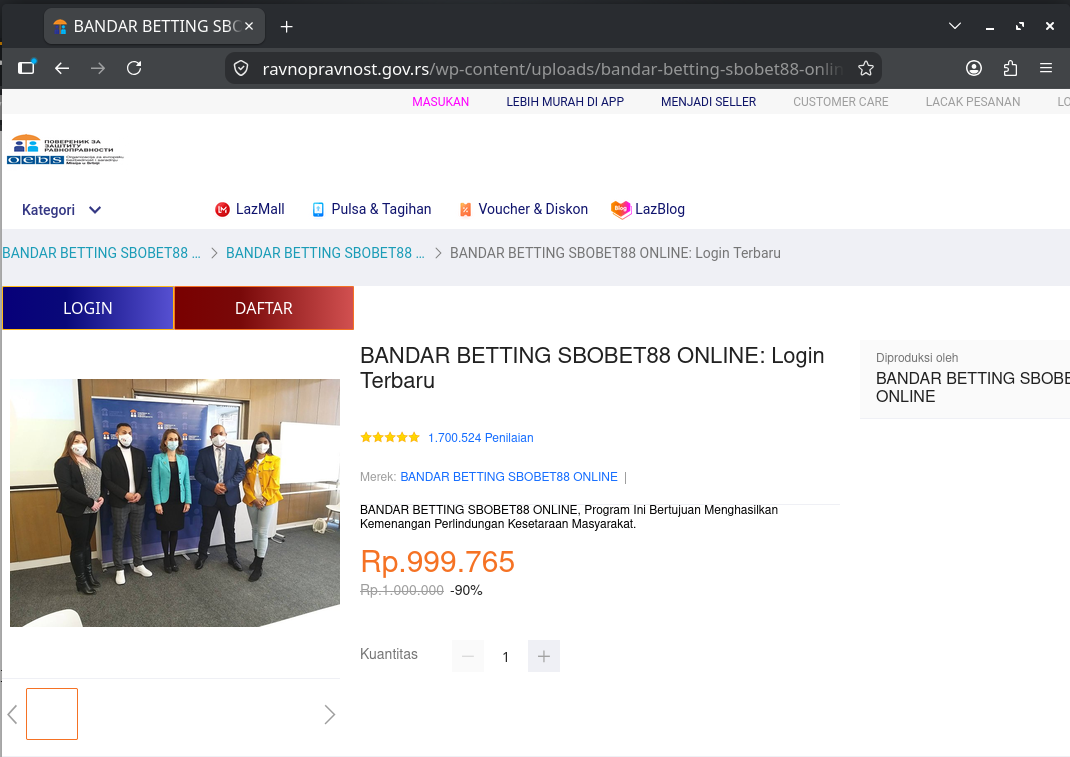Viewport: 1070px width, 757px height.
Task: Reload the page with the refresh icon
Action: point(134,68)
